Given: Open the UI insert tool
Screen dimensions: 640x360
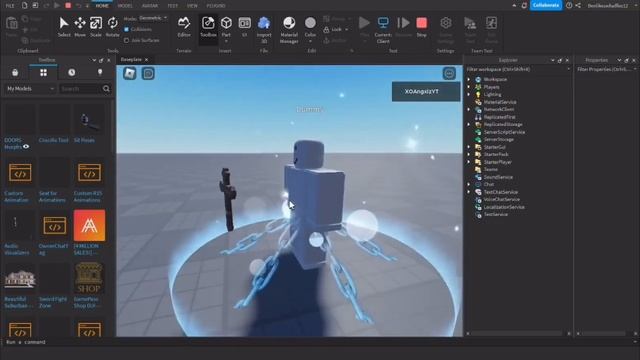Looking at the screenshot, I should point(244,27).
